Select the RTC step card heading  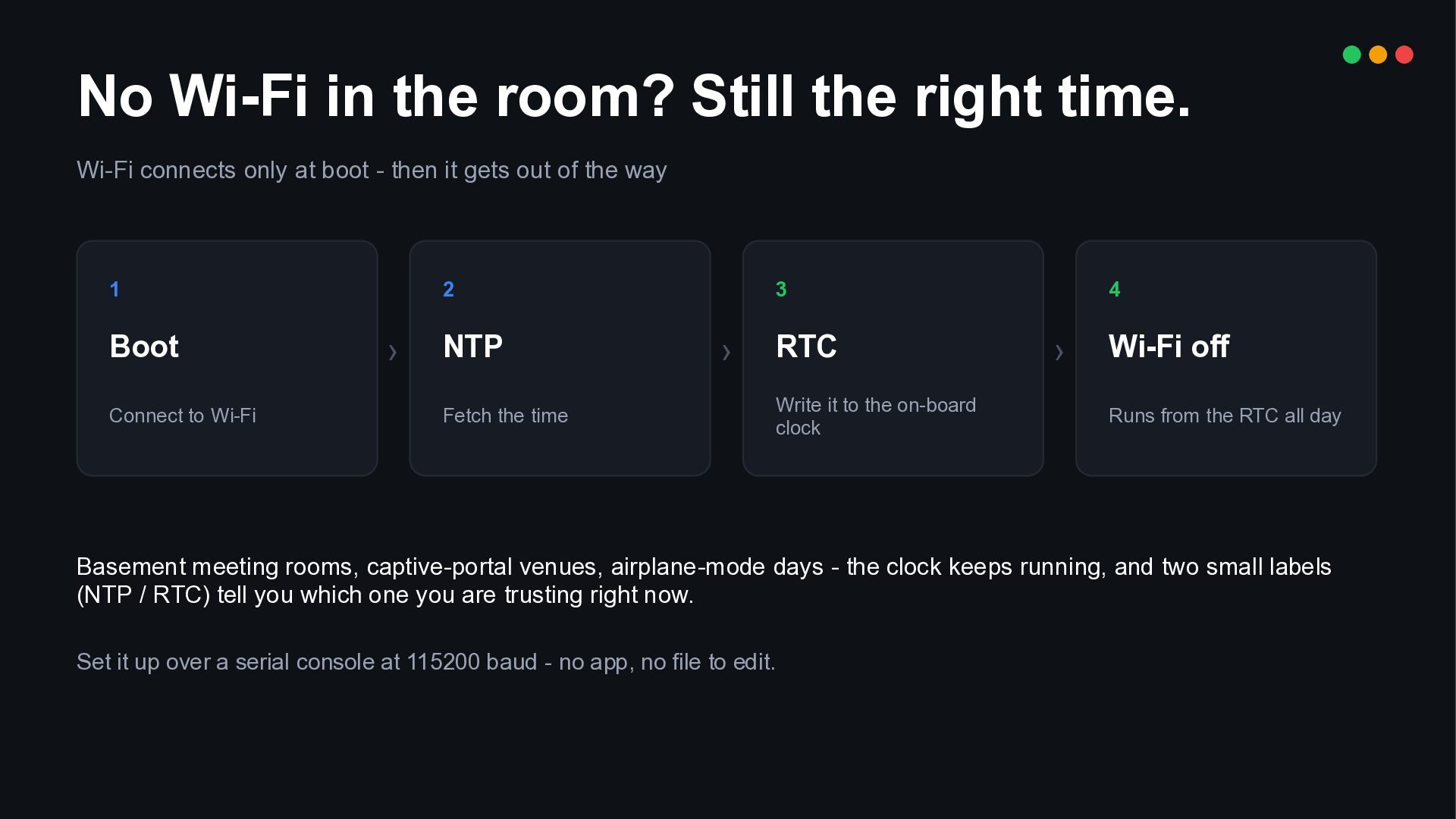[x=806, y=347]
